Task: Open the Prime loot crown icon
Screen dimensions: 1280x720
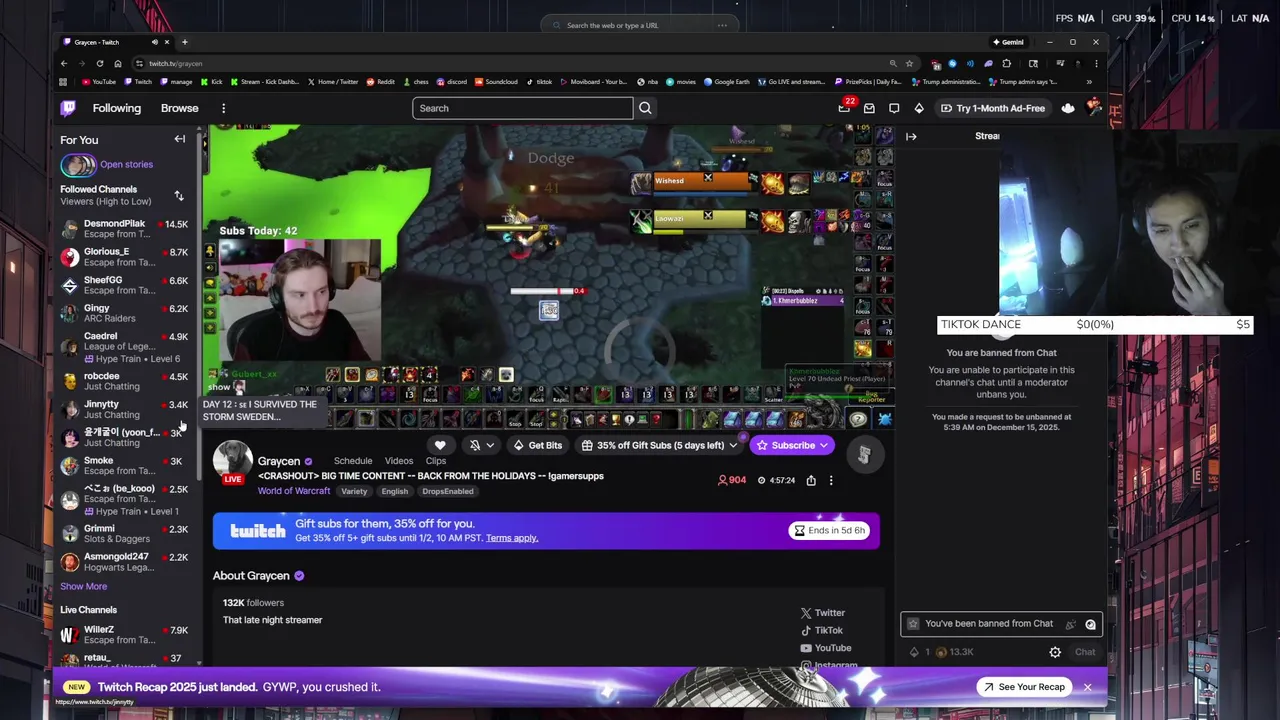Action: (x=1068, y=108)
